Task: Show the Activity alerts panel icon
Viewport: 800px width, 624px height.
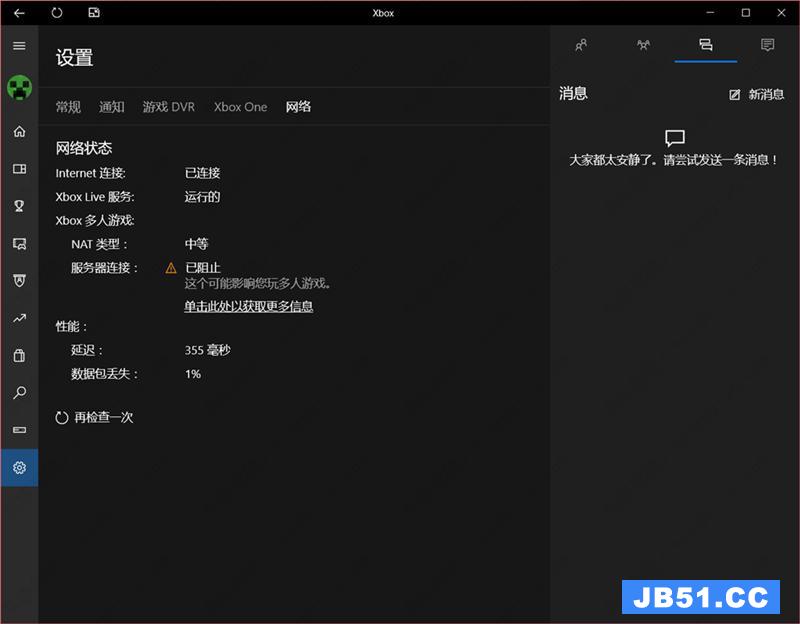Action: click(x=767, y=45)
